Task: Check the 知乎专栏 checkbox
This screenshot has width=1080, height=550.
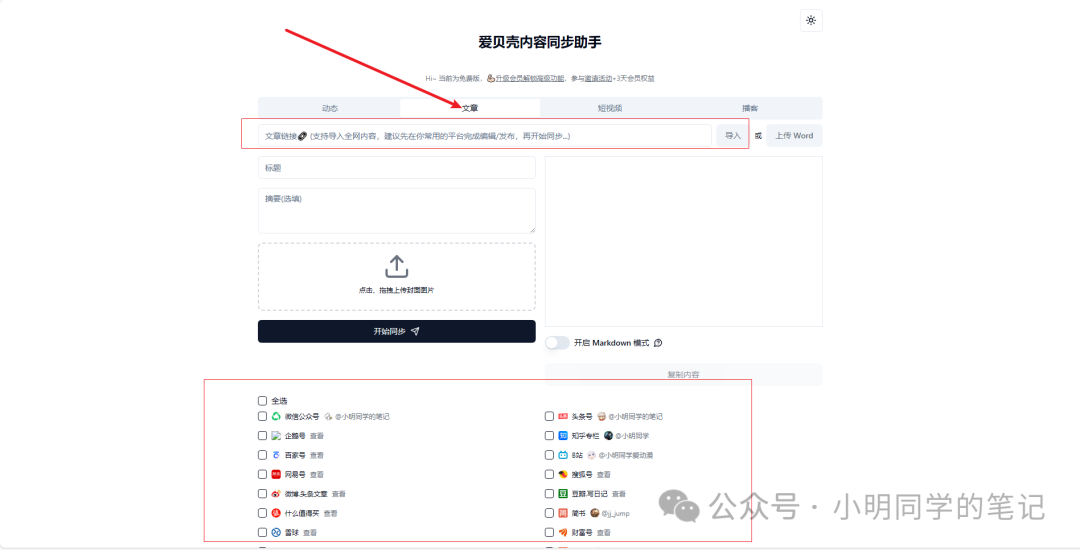Action: coord(549,436)
